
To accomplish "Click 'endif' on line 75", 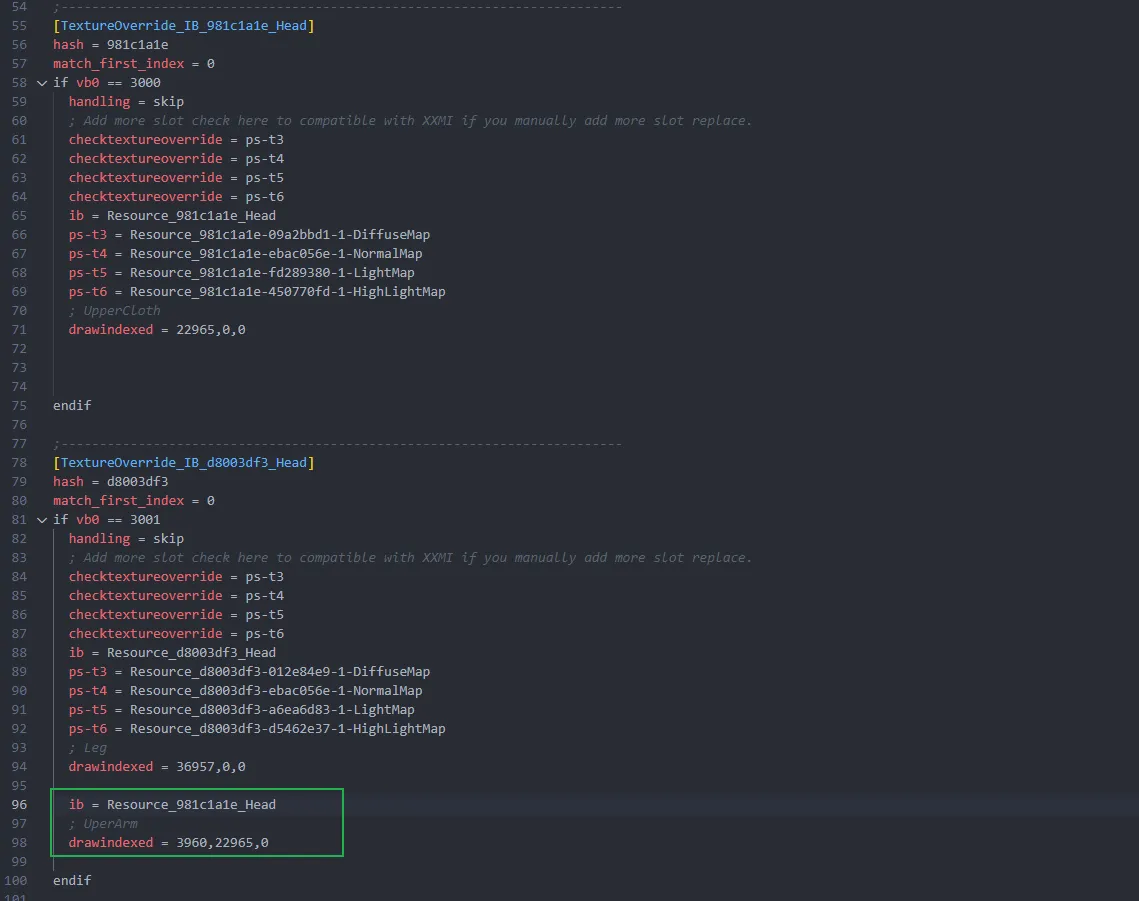I will click(x=72, y=405).
